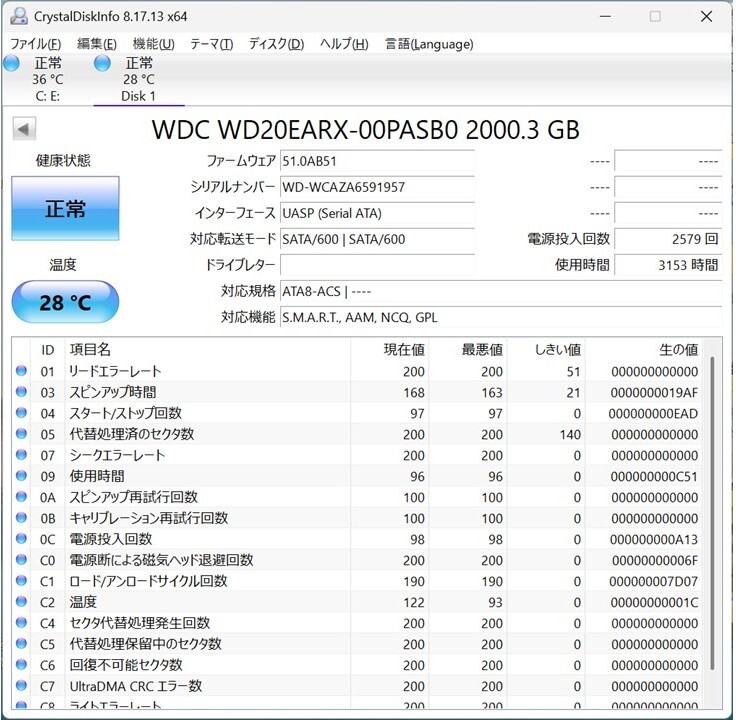Click raw value 000000000C51
736x720 pixels.
(x=654, y=476)
